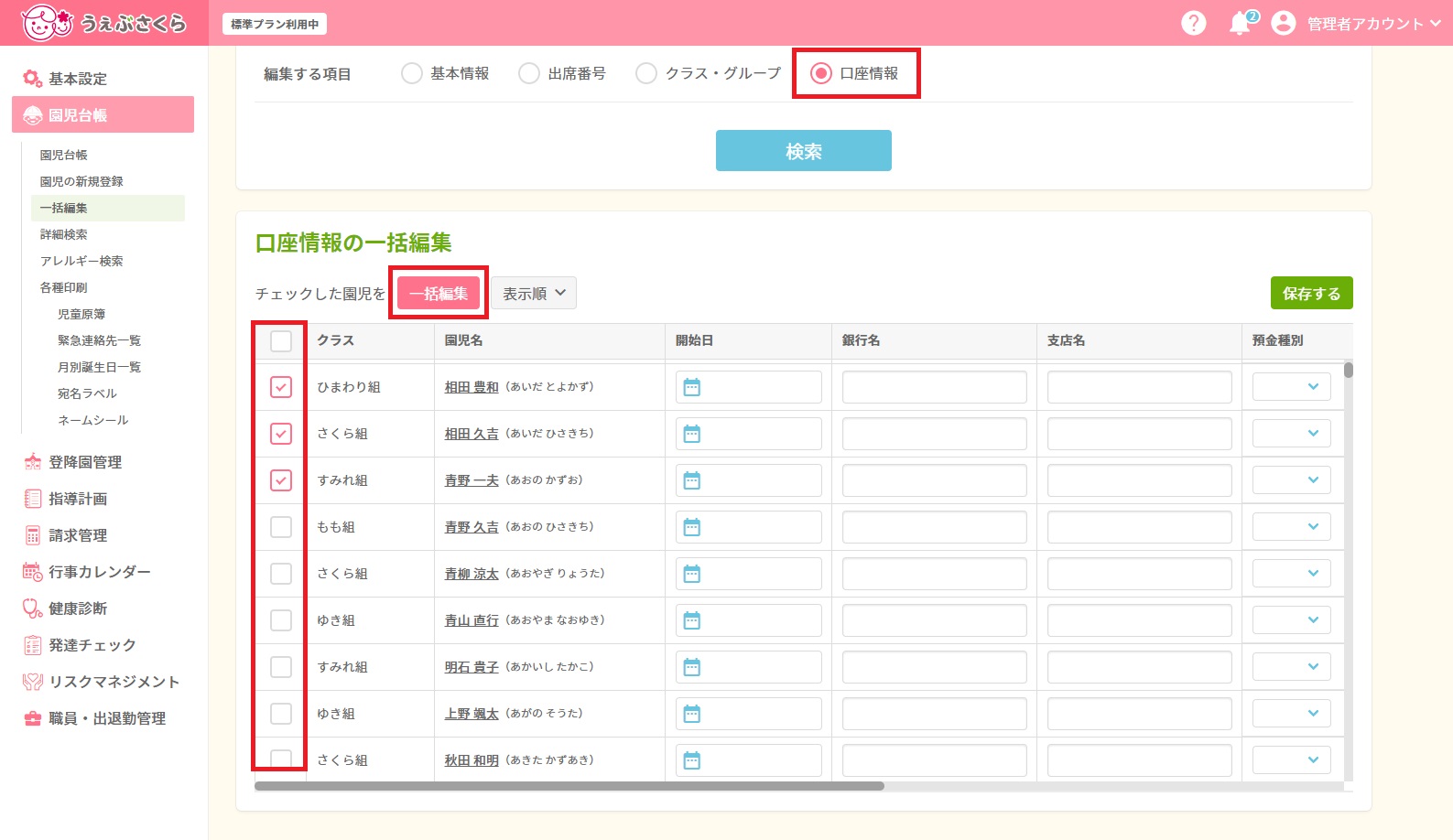The height and width of the screenshot is (840, 1453).
Task: Uncheck the checkbox for 相田 豊和
Action: [281, 387]
